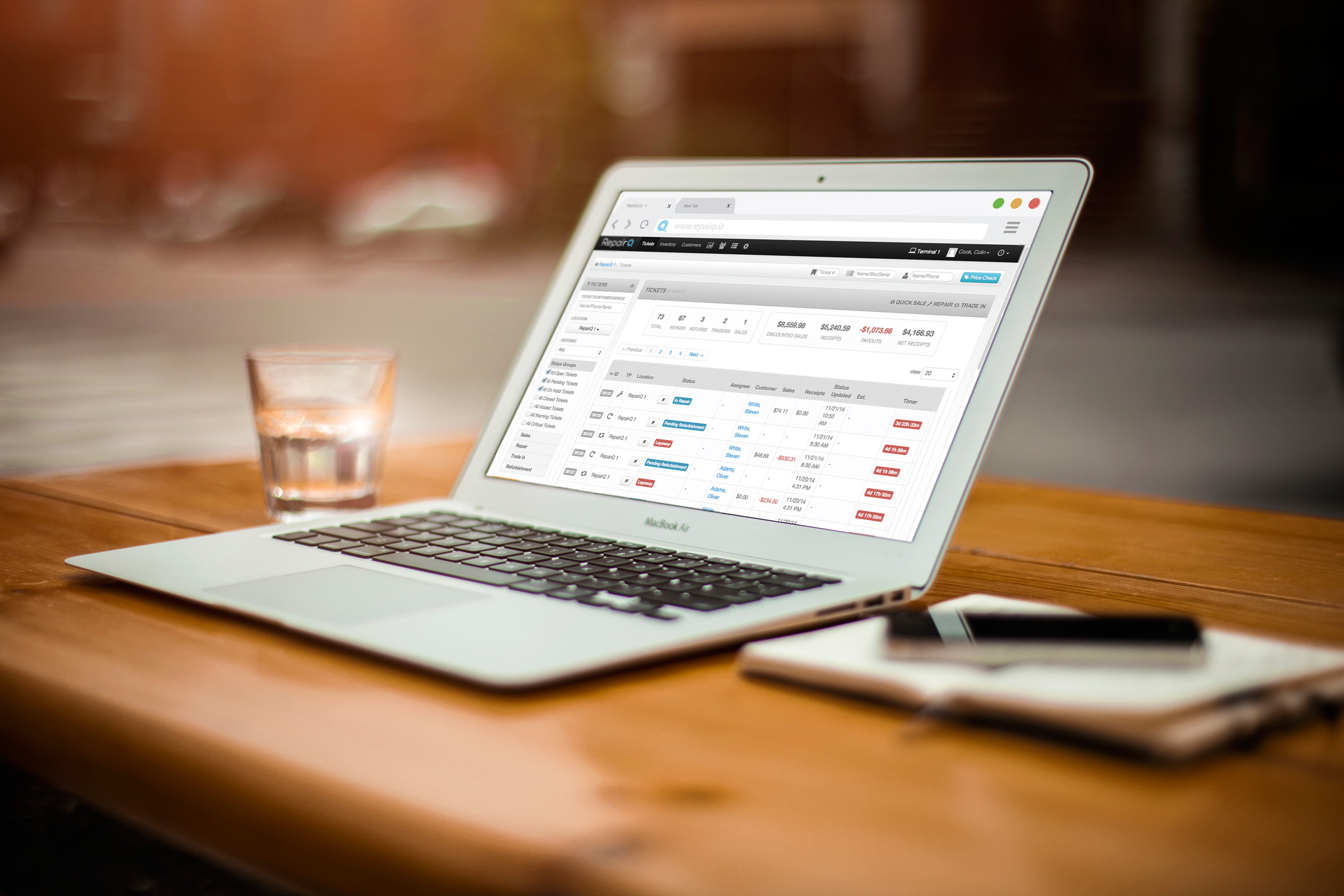The height and width of the screenshot is (896, 1344).
Task: Select the Tickets tab
Action: pos(647,247)
